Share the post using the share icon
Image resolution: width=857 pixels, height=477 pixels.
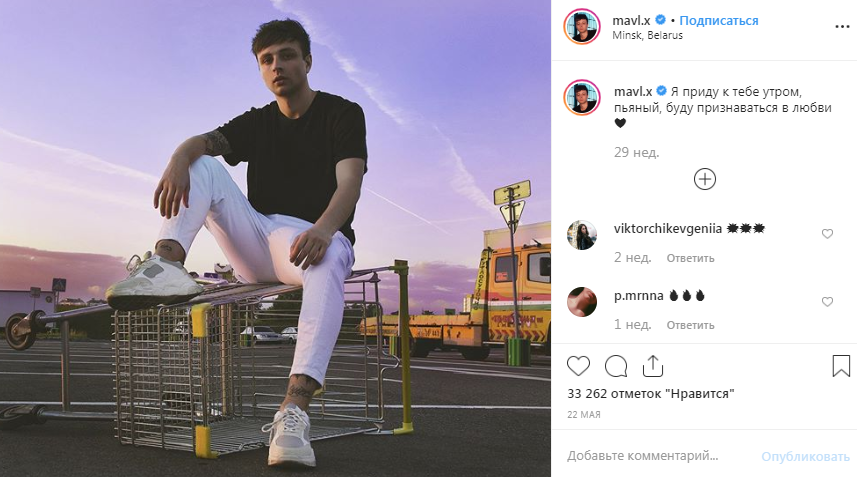(x=653, y=366)
